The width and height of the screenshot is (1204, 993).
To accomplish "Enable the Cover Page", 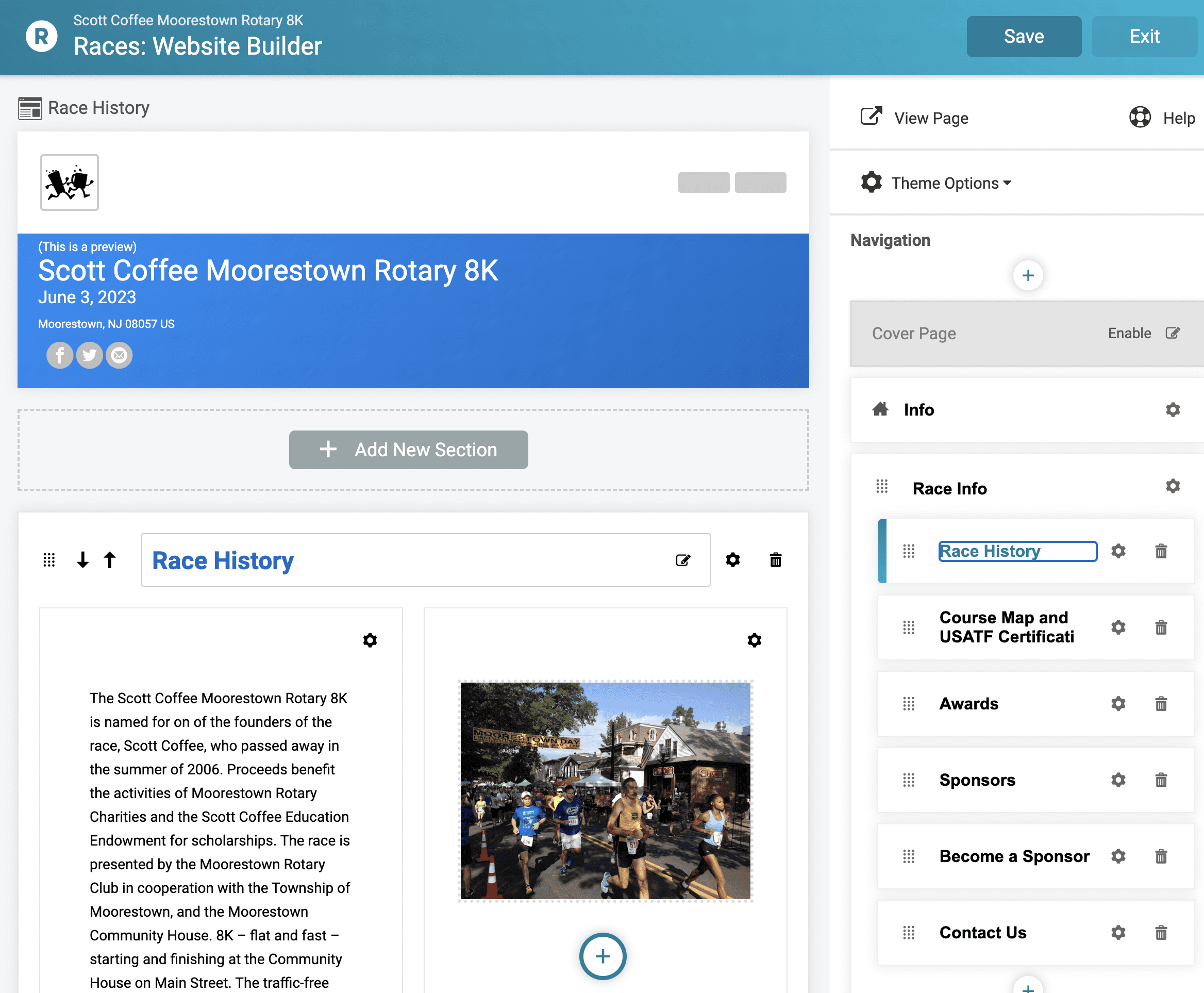I will (x=1129, y=334).
